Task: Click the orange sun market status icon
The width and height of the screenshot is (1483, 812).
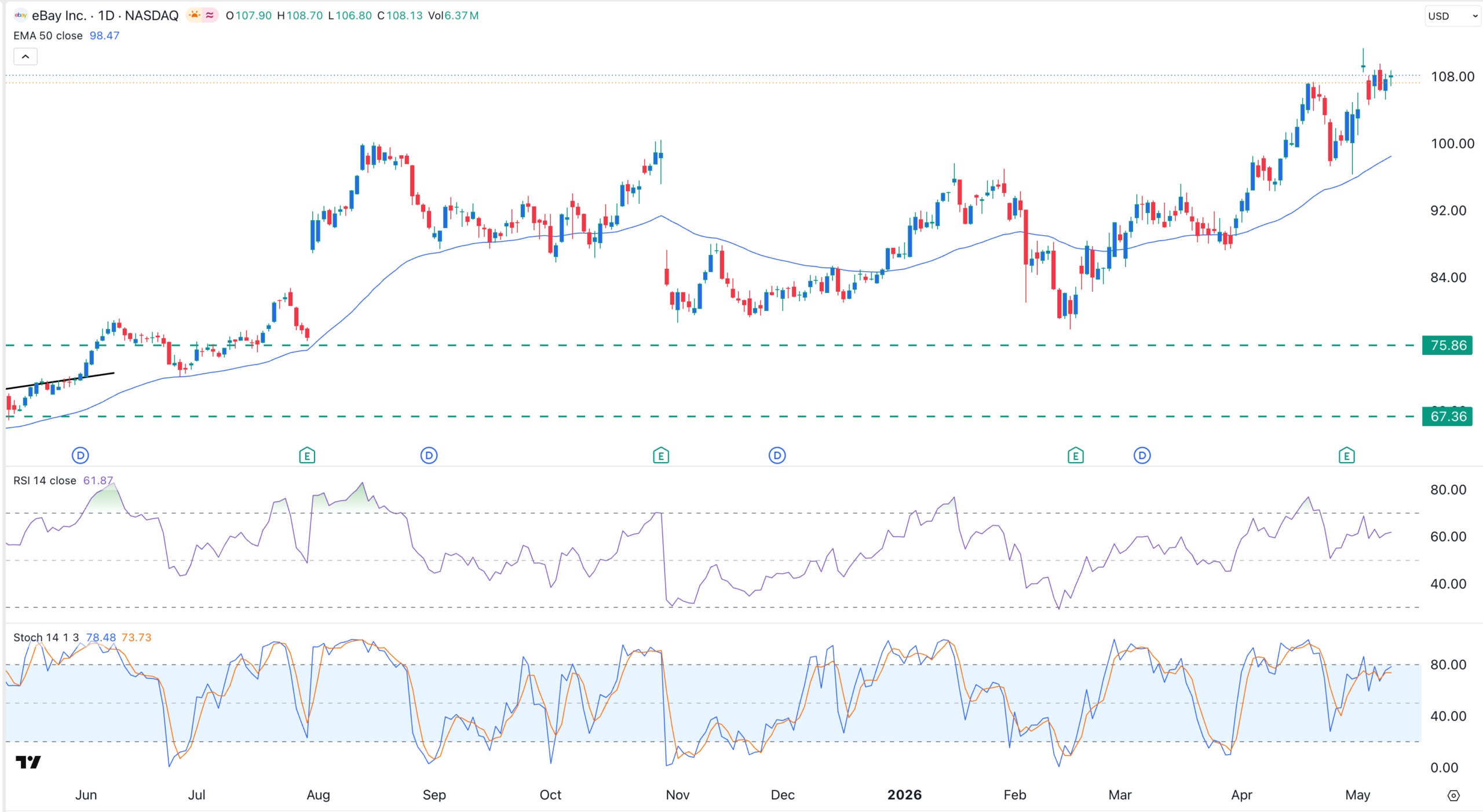Action: [x=194, y=16]
